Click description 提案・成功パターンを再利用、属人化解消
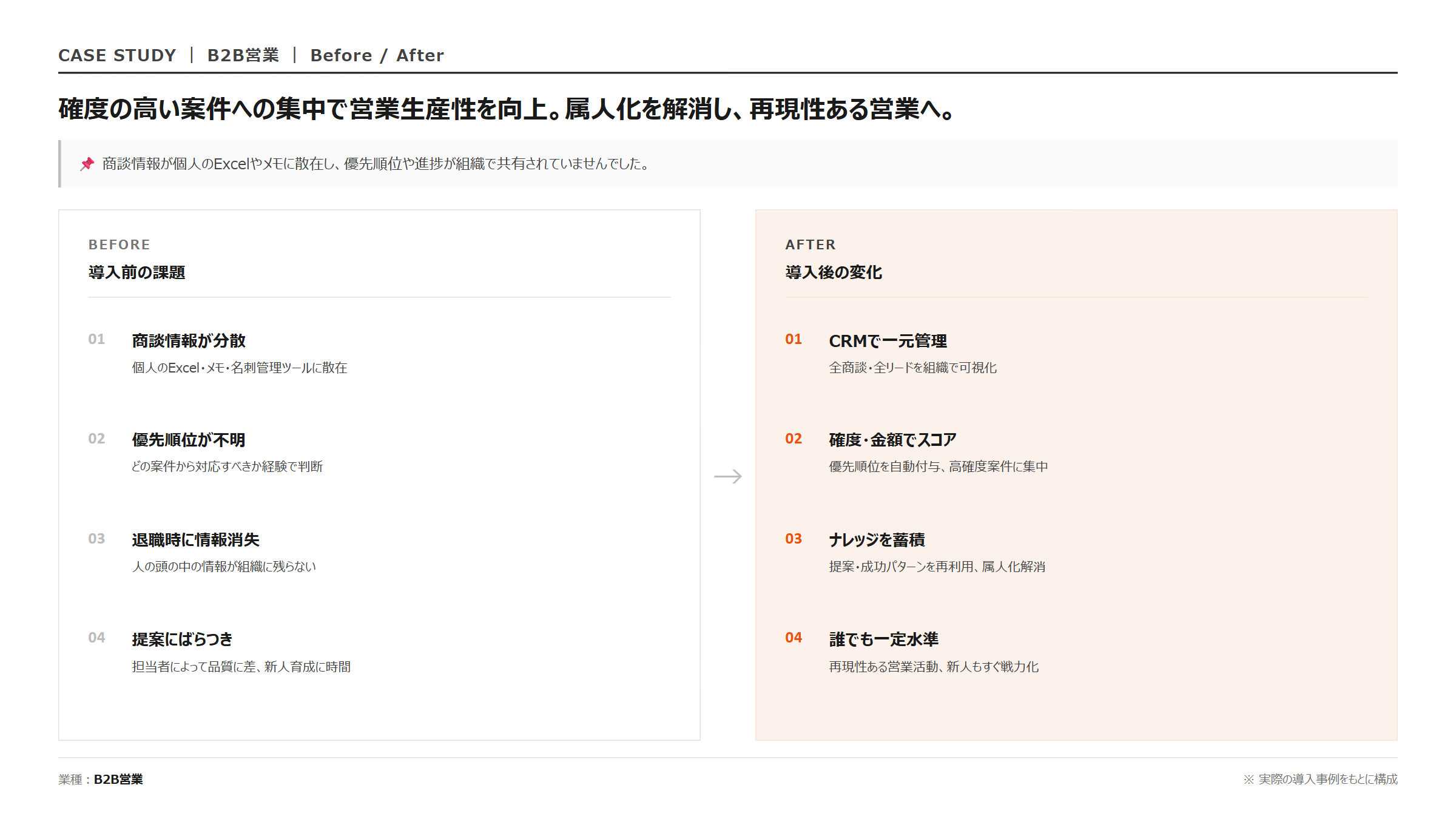This screenshot has height=819, width=1456. (x=937, y=567)
